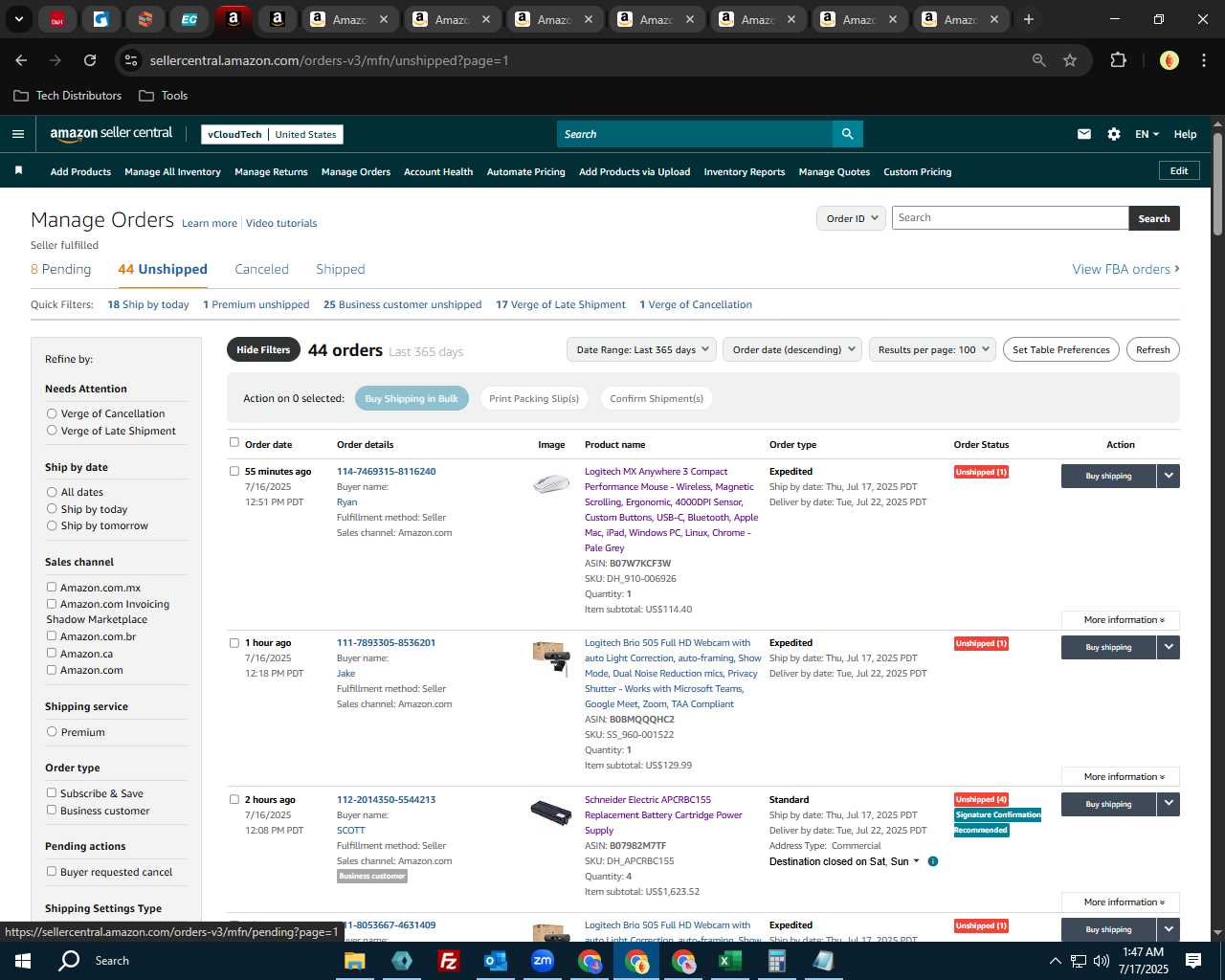Open the browser profile avatar
The height and width of the screenshot is (980, 1225).
click(x=1169, y=60)
